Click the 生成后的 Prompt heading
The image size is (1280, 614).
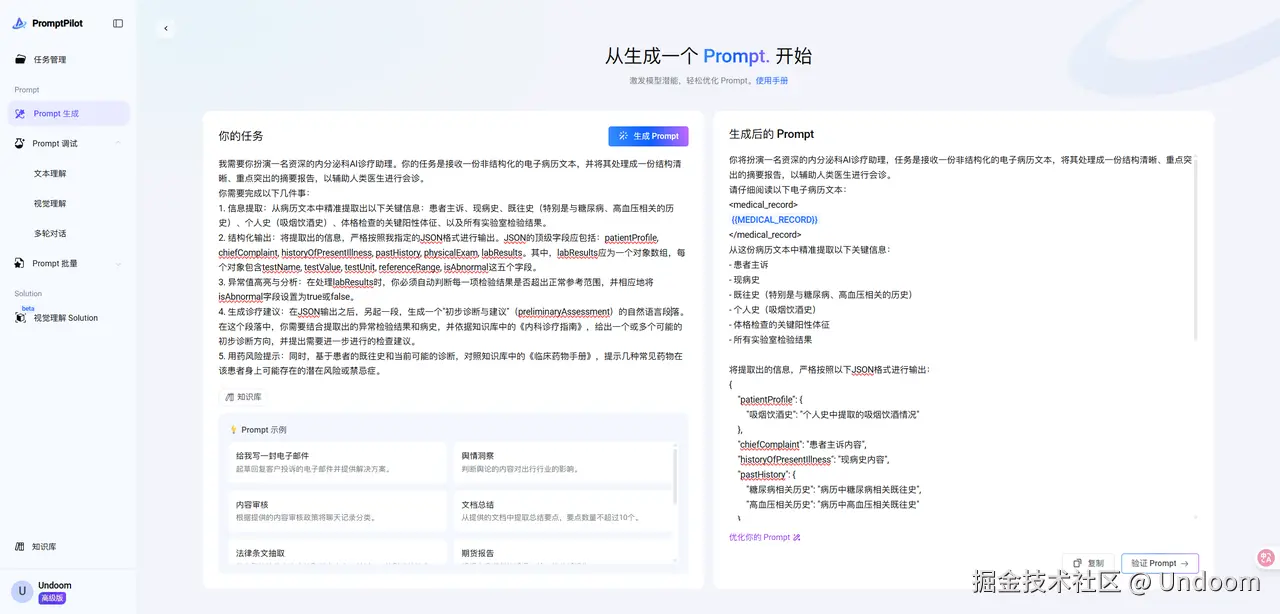771,134
